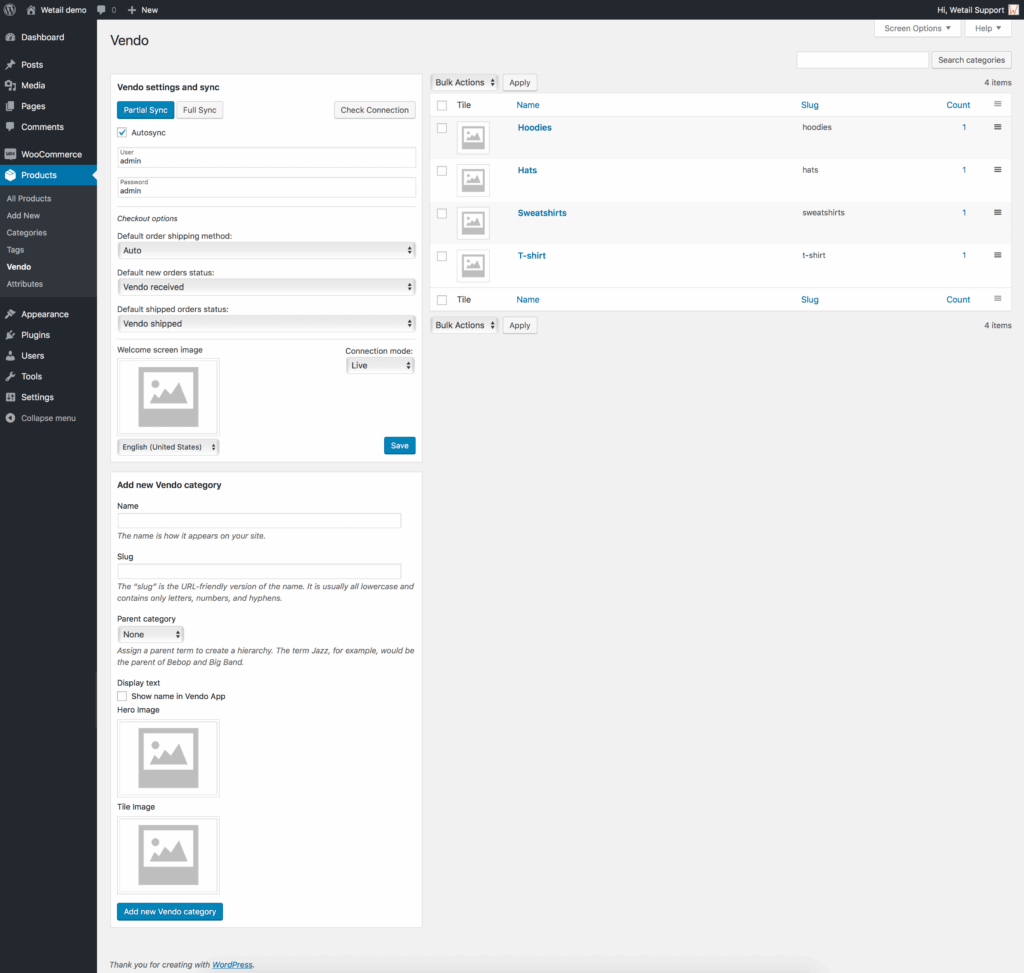Disable the Autosync checkbox

pos(122,132)
